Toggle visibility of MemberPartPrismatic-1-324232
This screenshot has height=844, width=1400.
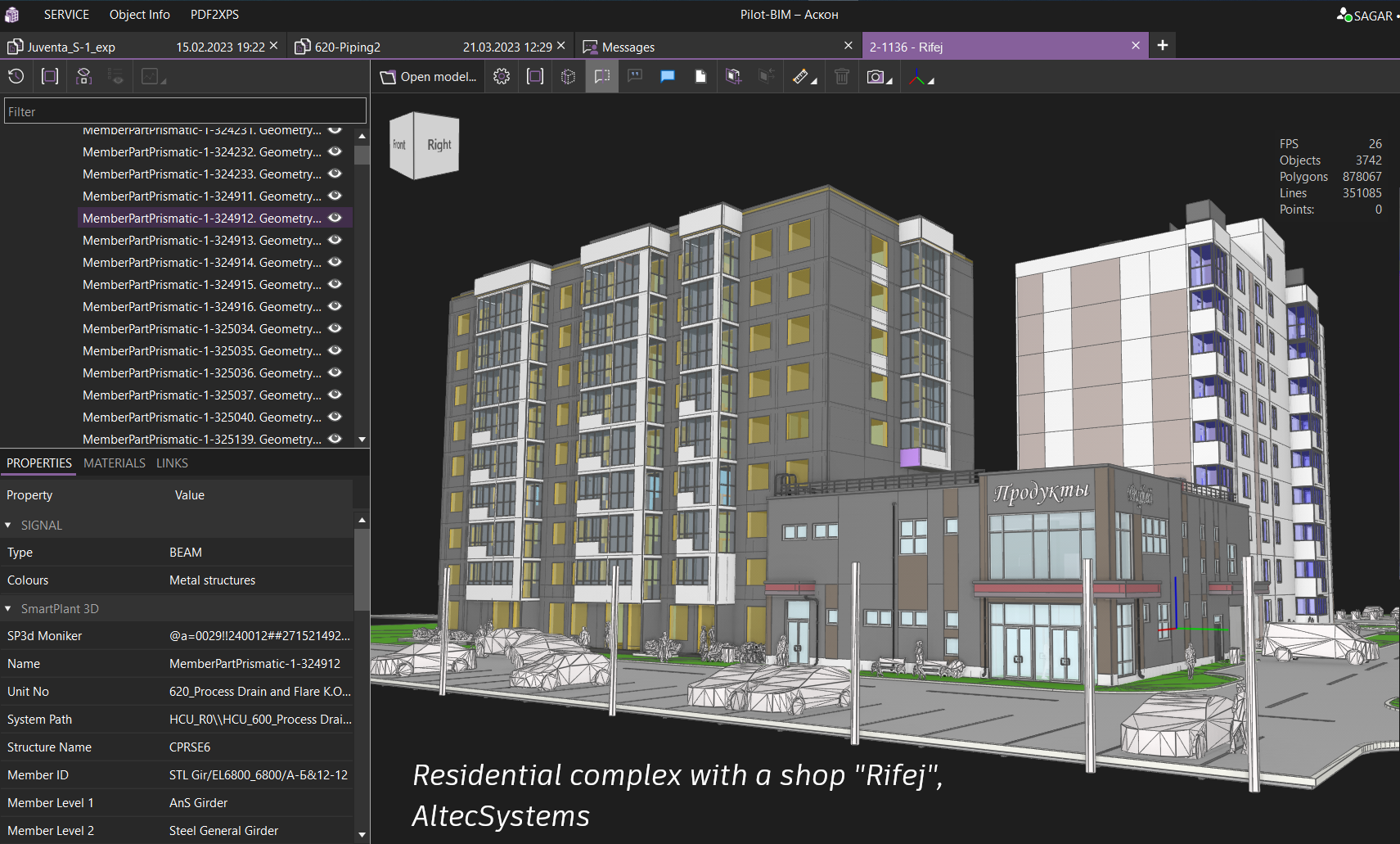tap(335, 151)
